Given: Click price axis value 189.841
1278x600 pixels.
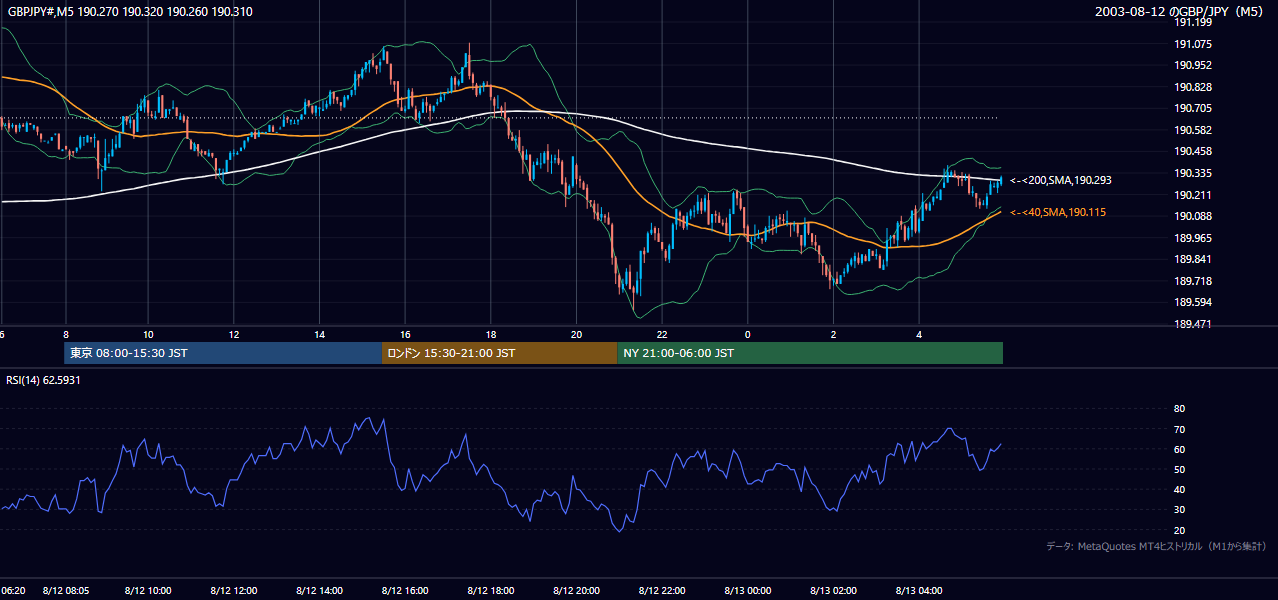Looking at the screenshot, I should click(x=1193, y=259).
